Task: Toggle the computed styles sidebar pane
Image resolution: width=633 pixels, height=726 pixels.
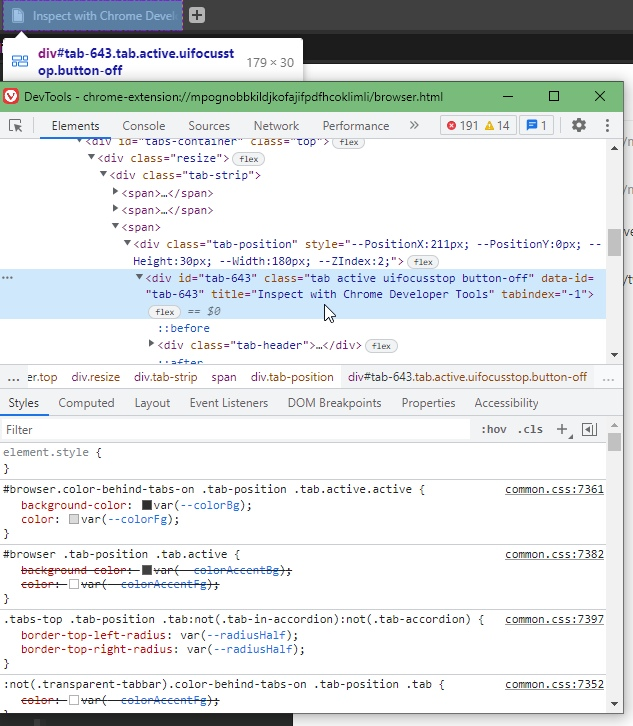Action: (589, 429)
